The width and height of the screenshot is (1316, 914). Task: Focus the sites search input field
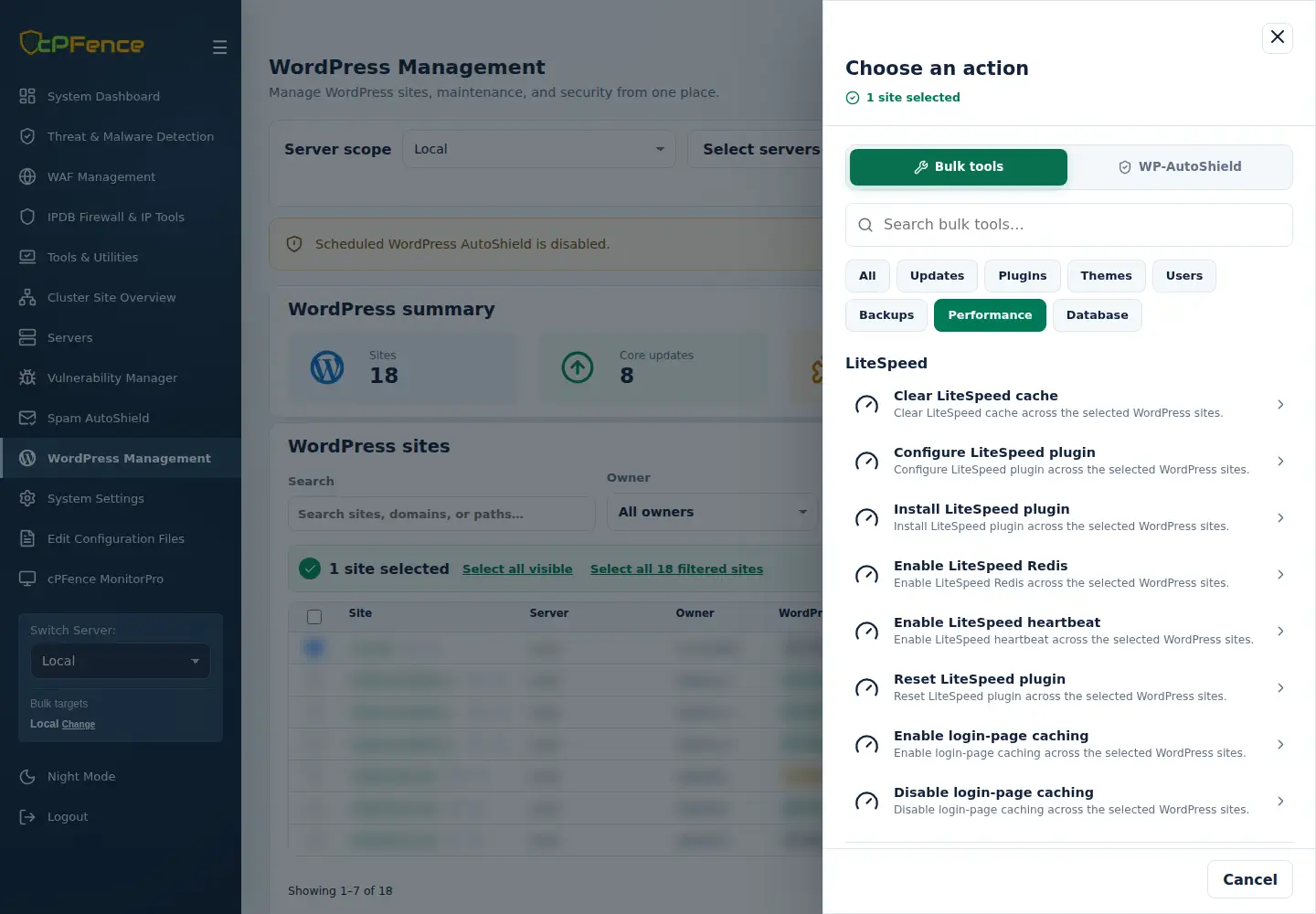click(441, 514)
